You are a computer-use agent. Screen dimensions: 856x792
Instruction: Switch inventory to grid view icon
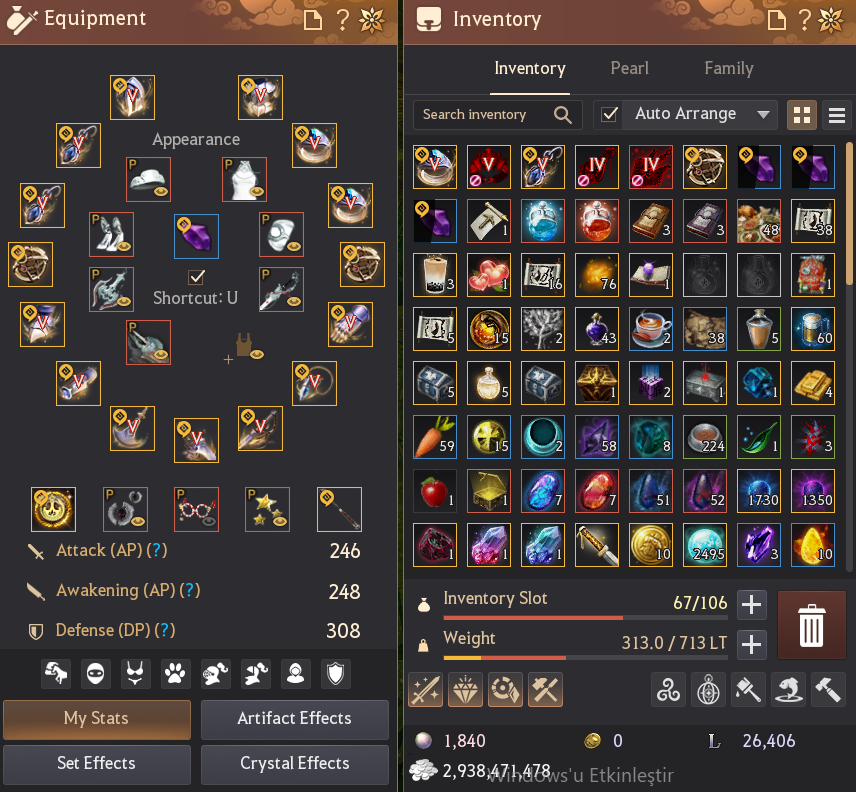[801, 115]
